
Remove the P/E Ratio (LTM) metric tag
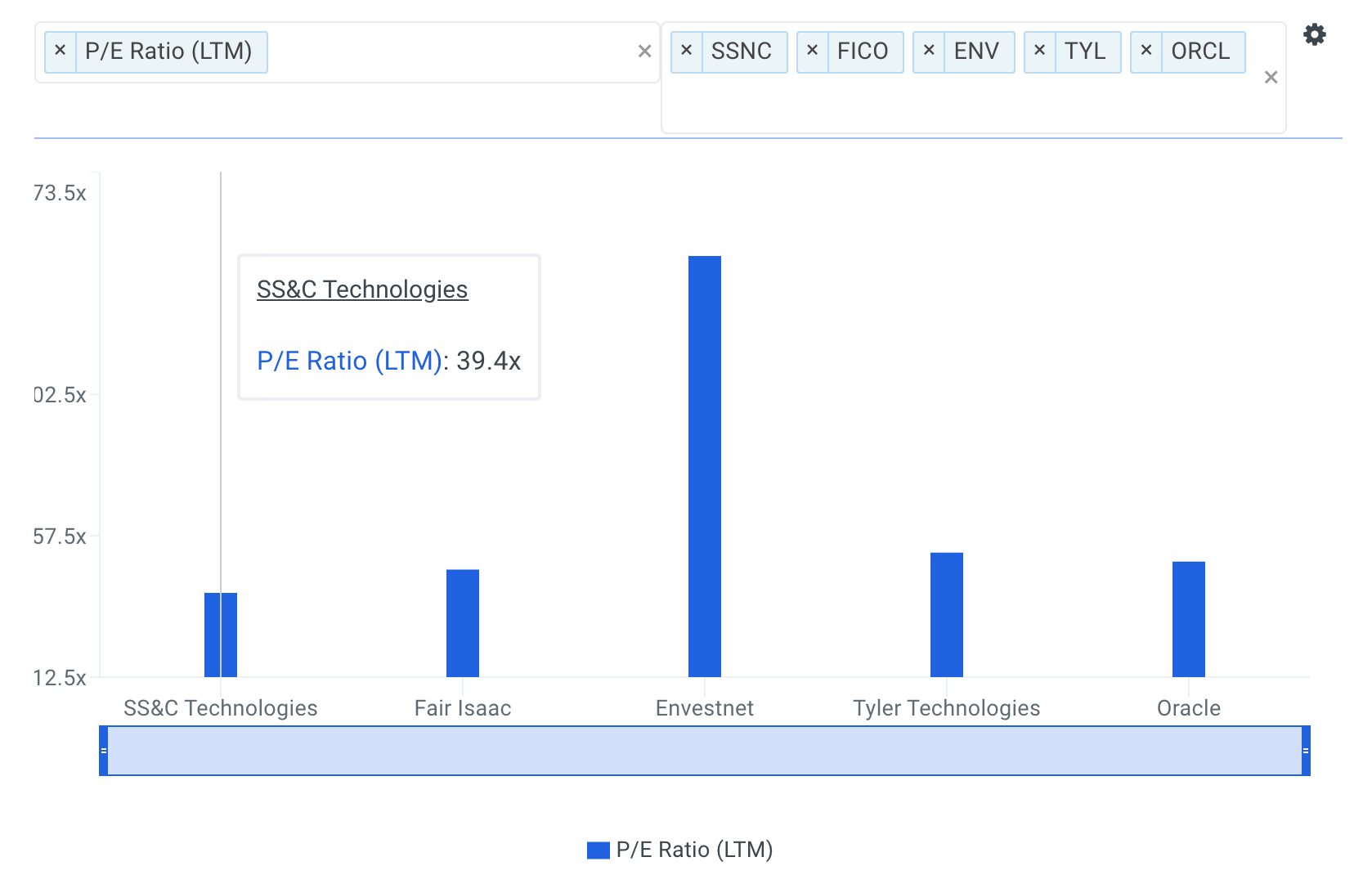[60, 51]
